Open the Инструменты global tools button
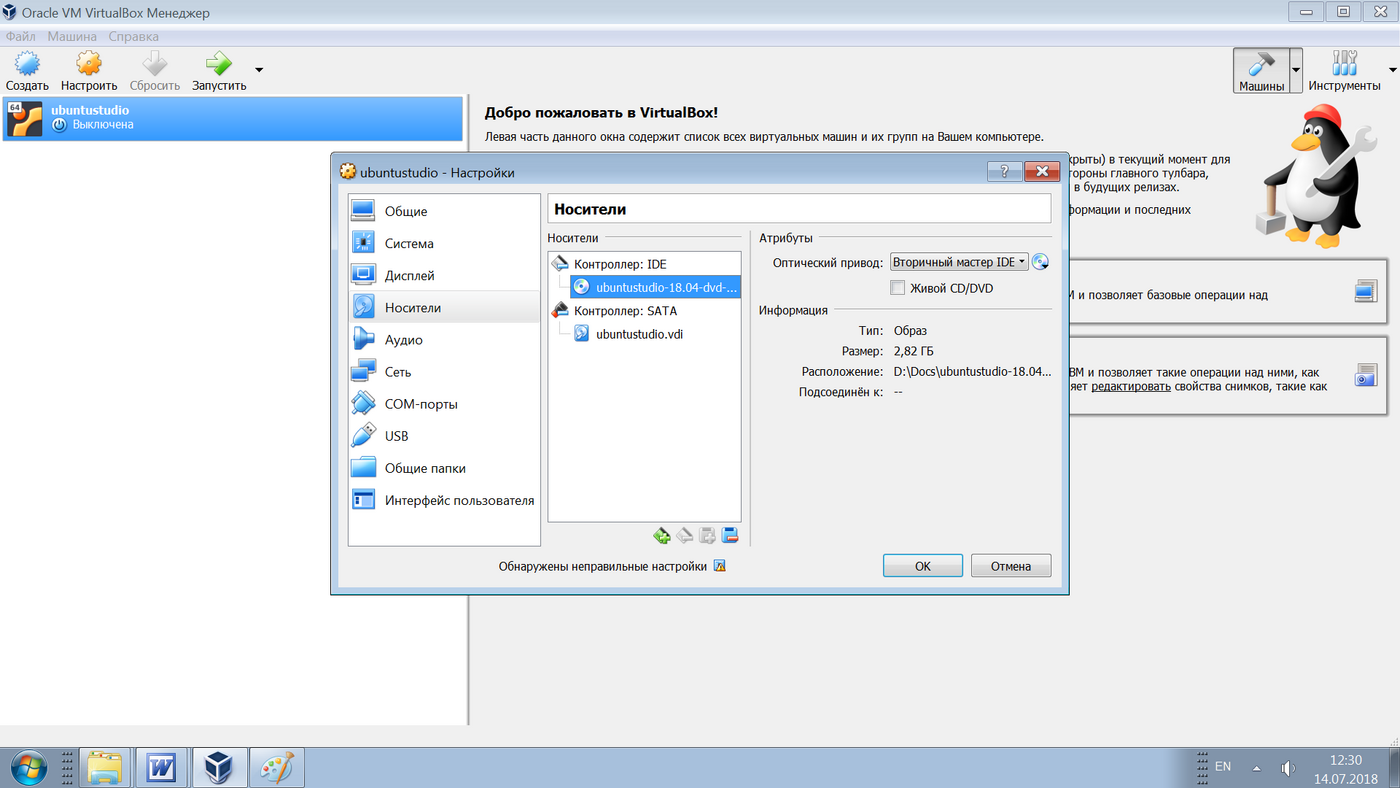 [1345, 71]
